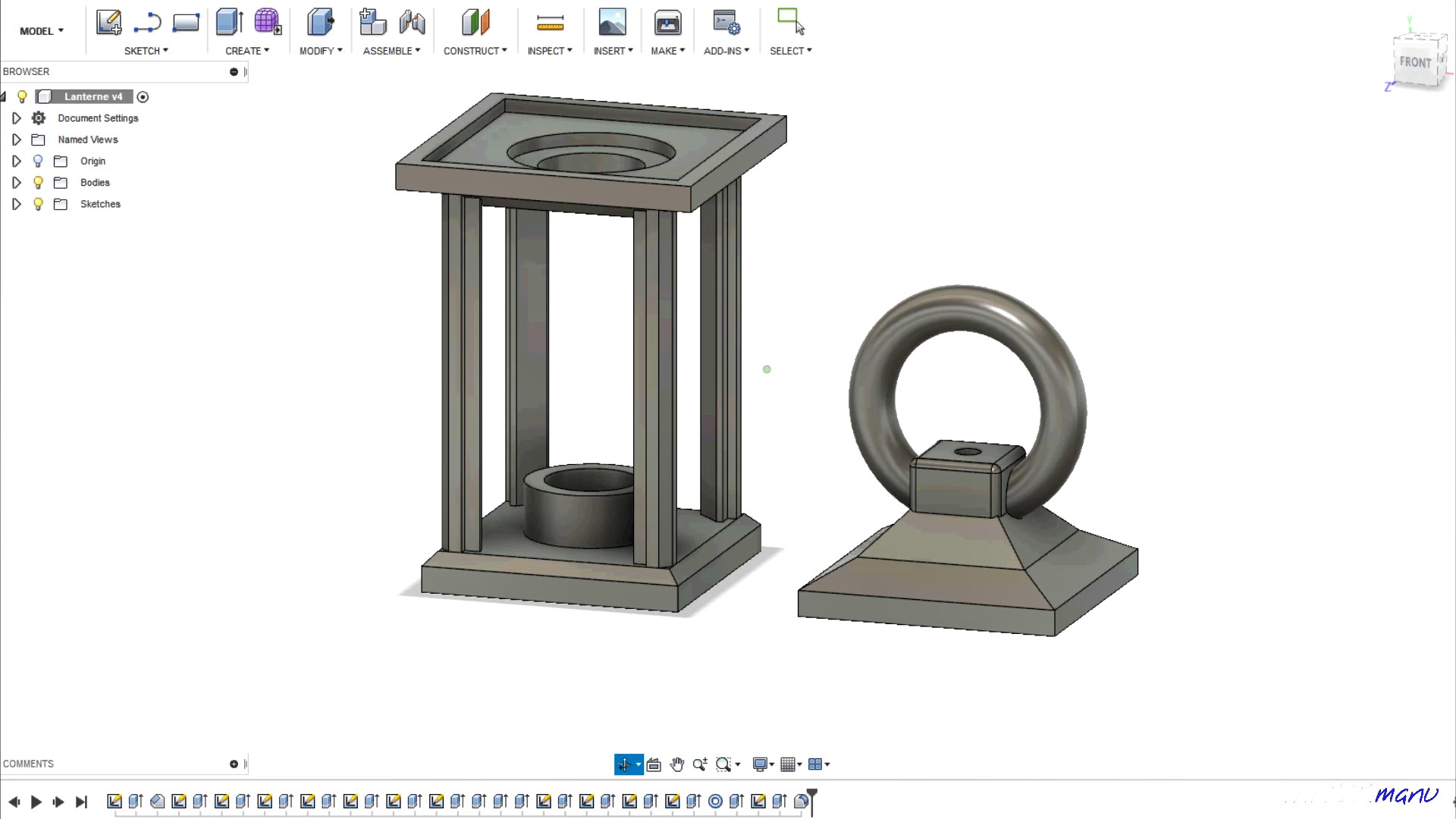Expand the Bodies folder
1456x819 pixels.
16,182
